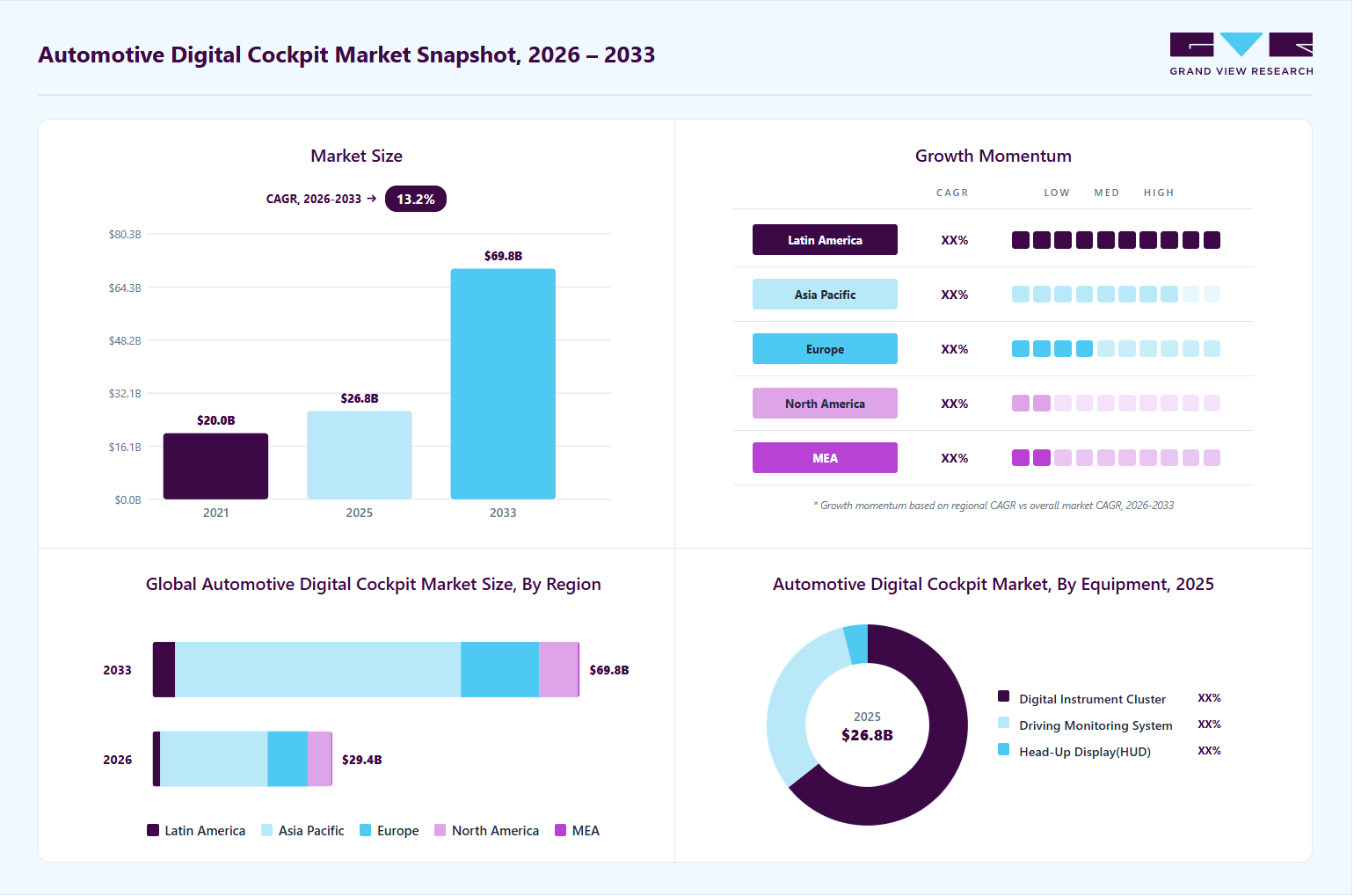Viewport: 1354px width, 896px height.
Task: Click the 2021 x-axis label
Action: click(x=216, y=513)
